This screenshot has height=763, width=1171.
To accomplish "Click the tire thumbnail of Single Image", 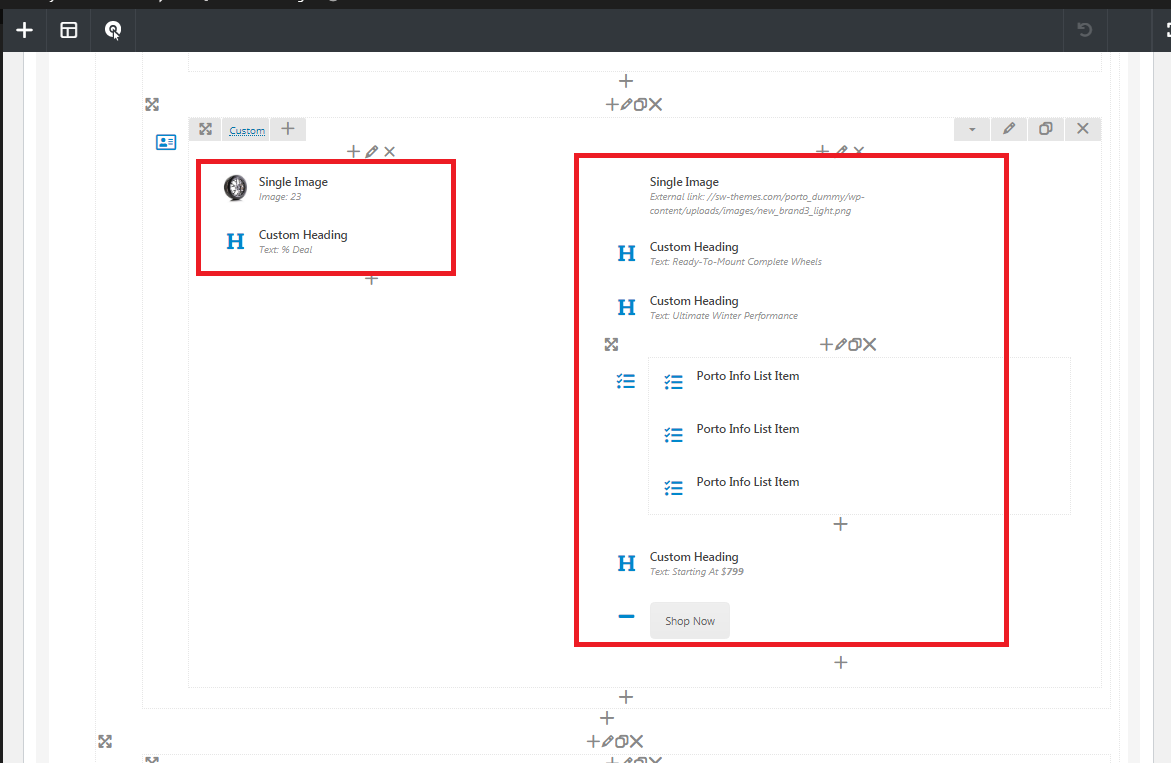I will [235, 187].
